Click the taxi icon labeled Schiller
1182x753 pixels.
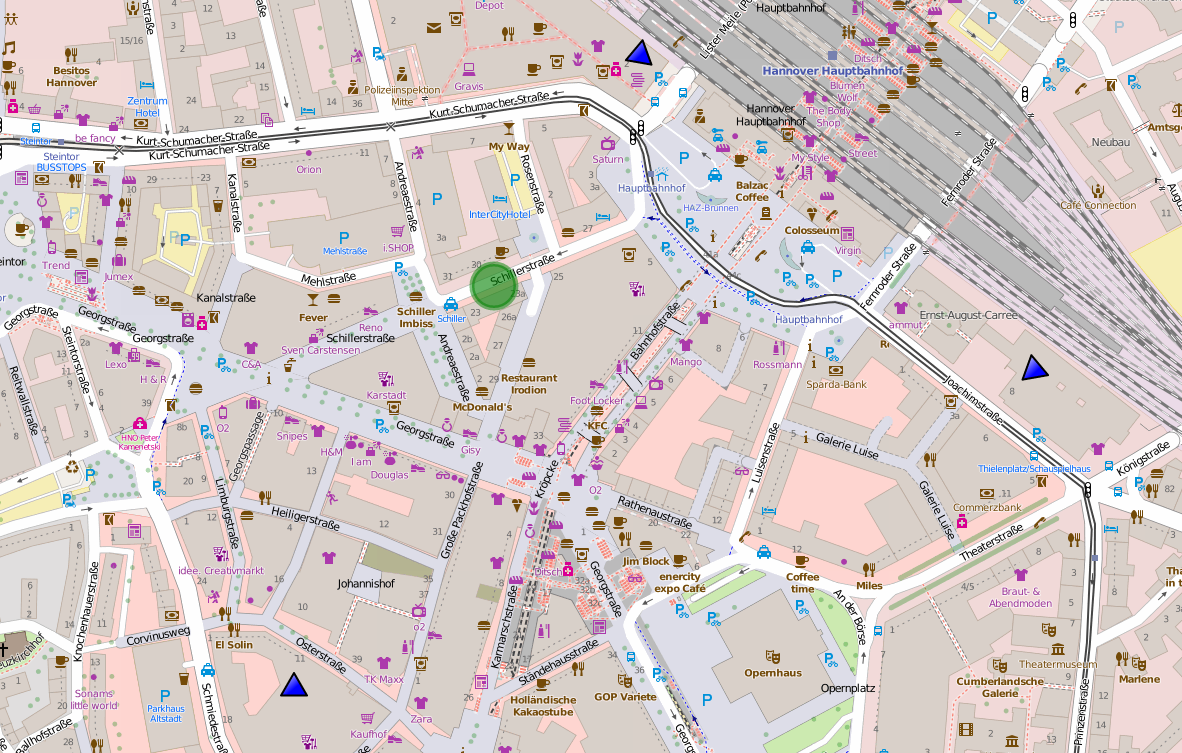click(x=450, y=304)
